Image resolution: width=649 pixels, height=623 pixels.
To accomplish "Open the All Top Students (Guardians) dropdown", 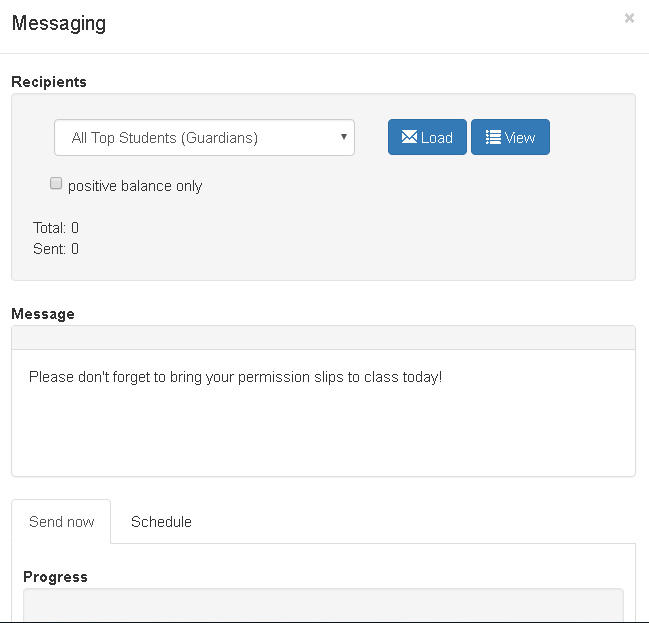I will pyautogui.click(x=204, y=137).
